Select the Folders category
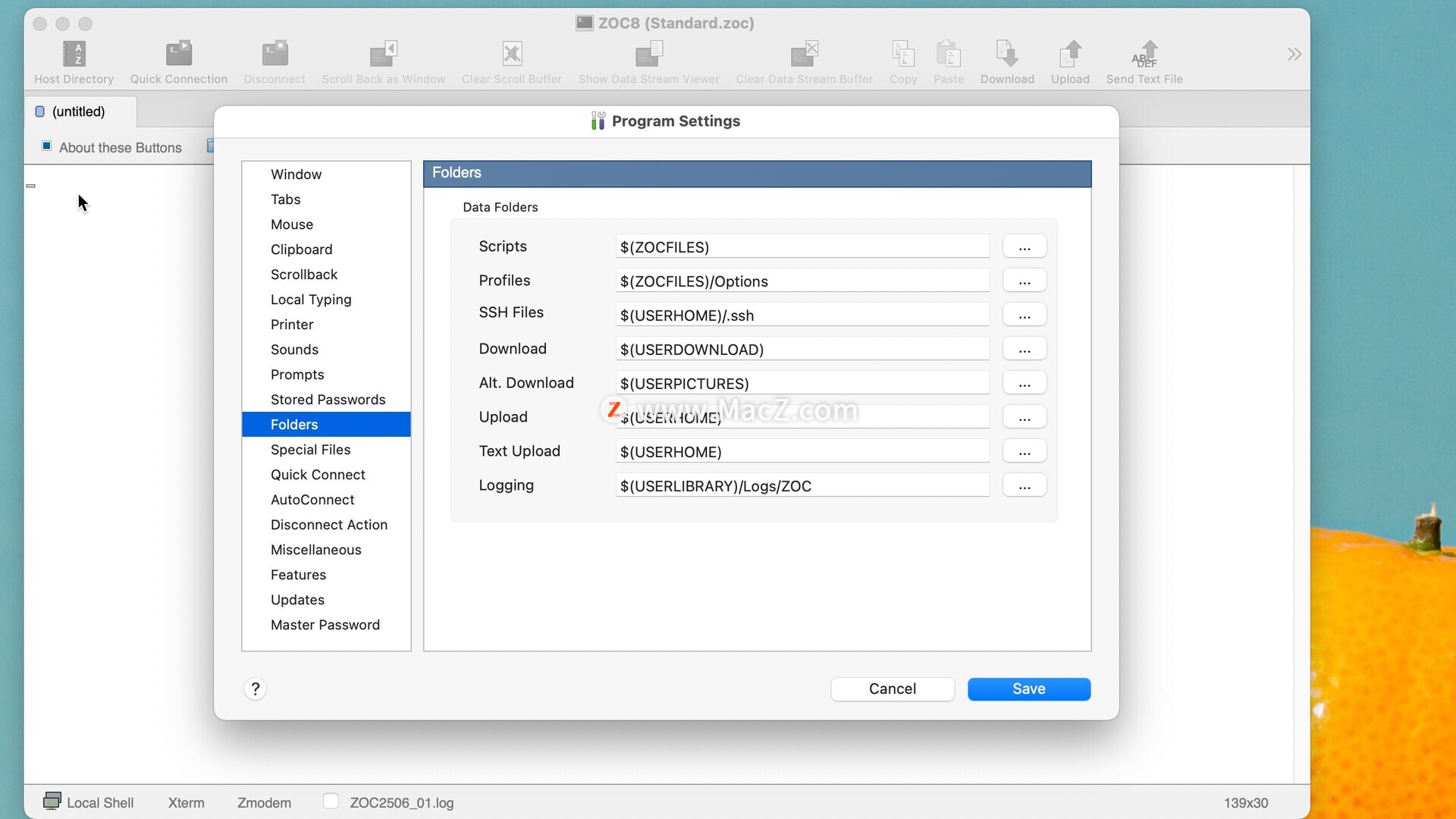The width and height of the screenshot is (1456, 819). 326,425
